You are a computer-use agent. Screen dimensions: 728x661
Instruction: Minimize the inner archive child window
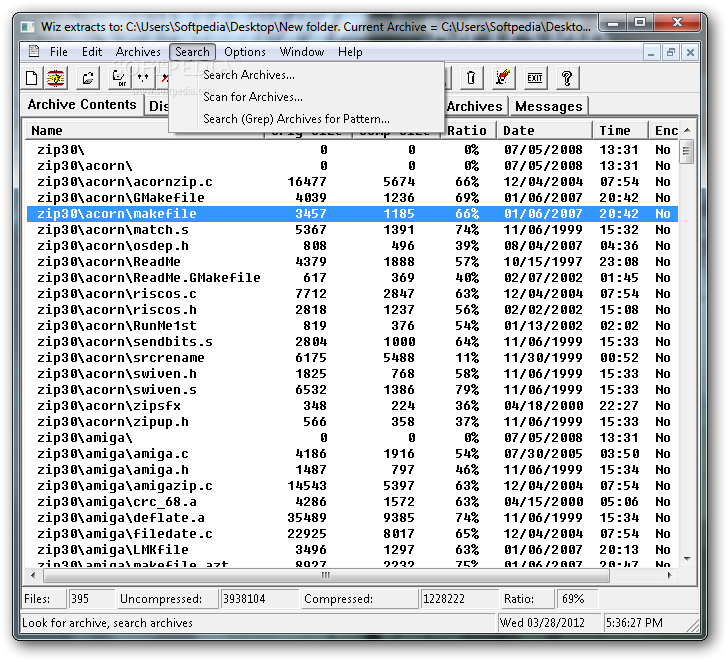(651, 52)
